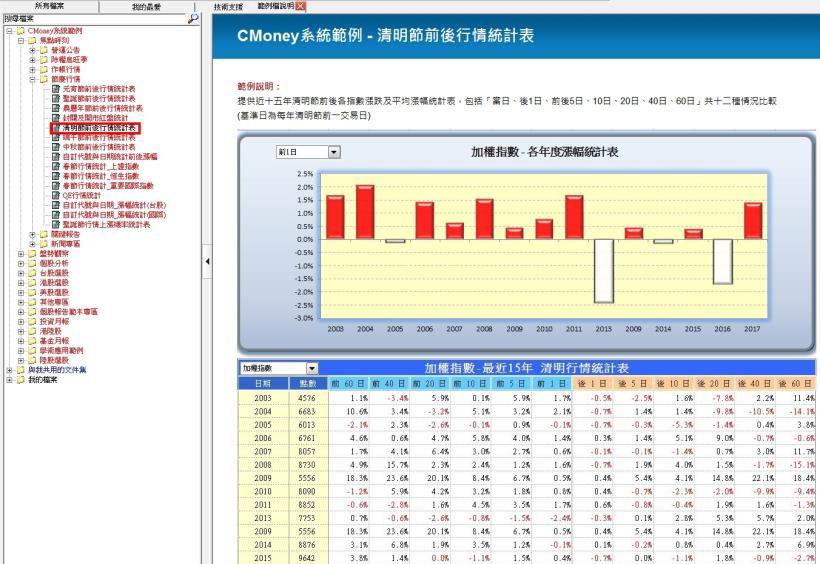The height and width of the screenshot is (564, 820).
Task: Click the folder icon of 與我共用的文件集
Action: click(21, 370)
